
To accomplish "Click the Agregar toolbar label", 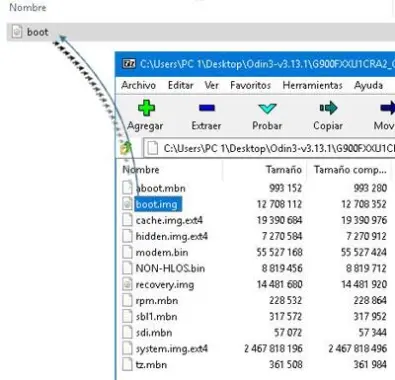I will coord(145,126).
